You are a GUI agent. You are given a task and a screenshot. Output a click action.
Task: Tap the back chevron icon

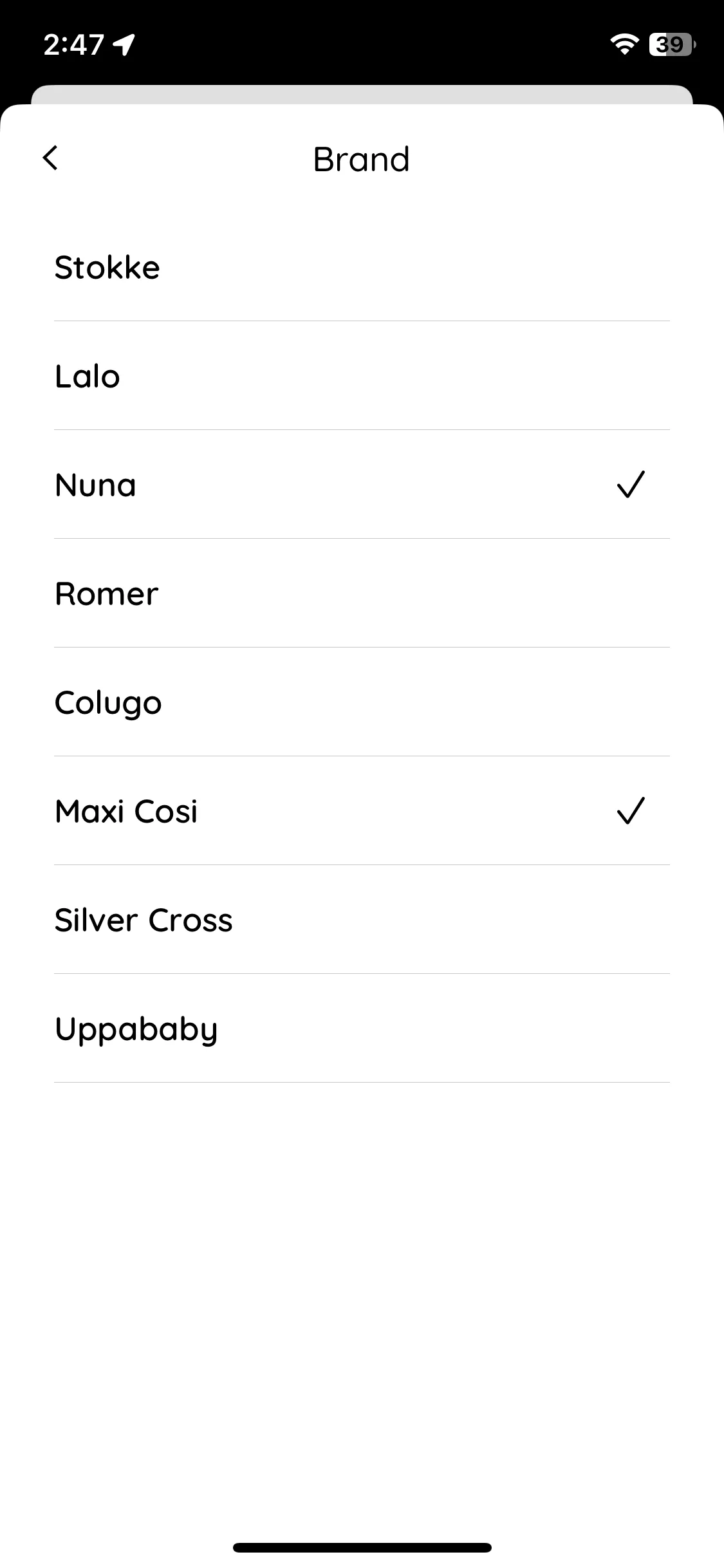coord(50,158)
